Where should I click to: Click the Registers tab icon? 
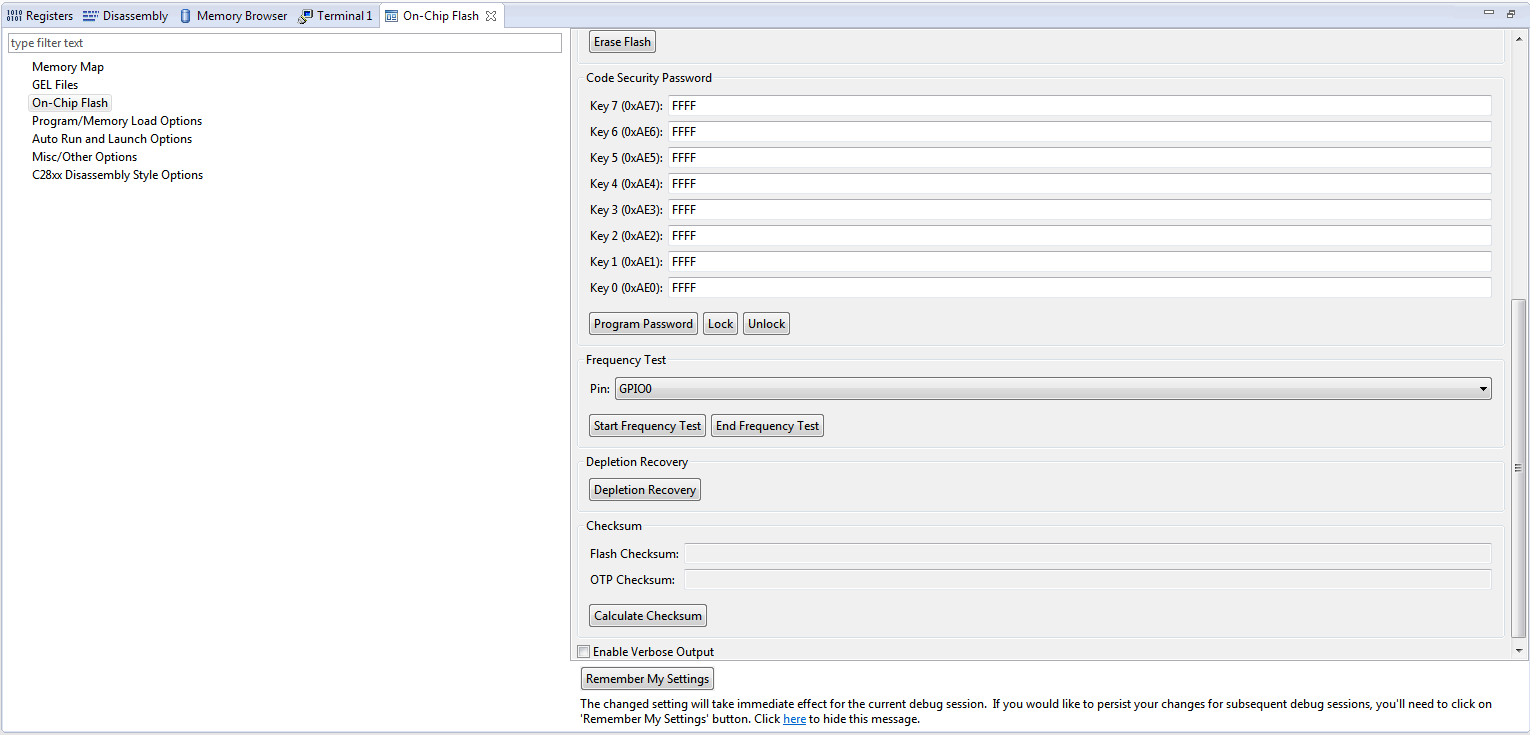click(x=14, y=16)
